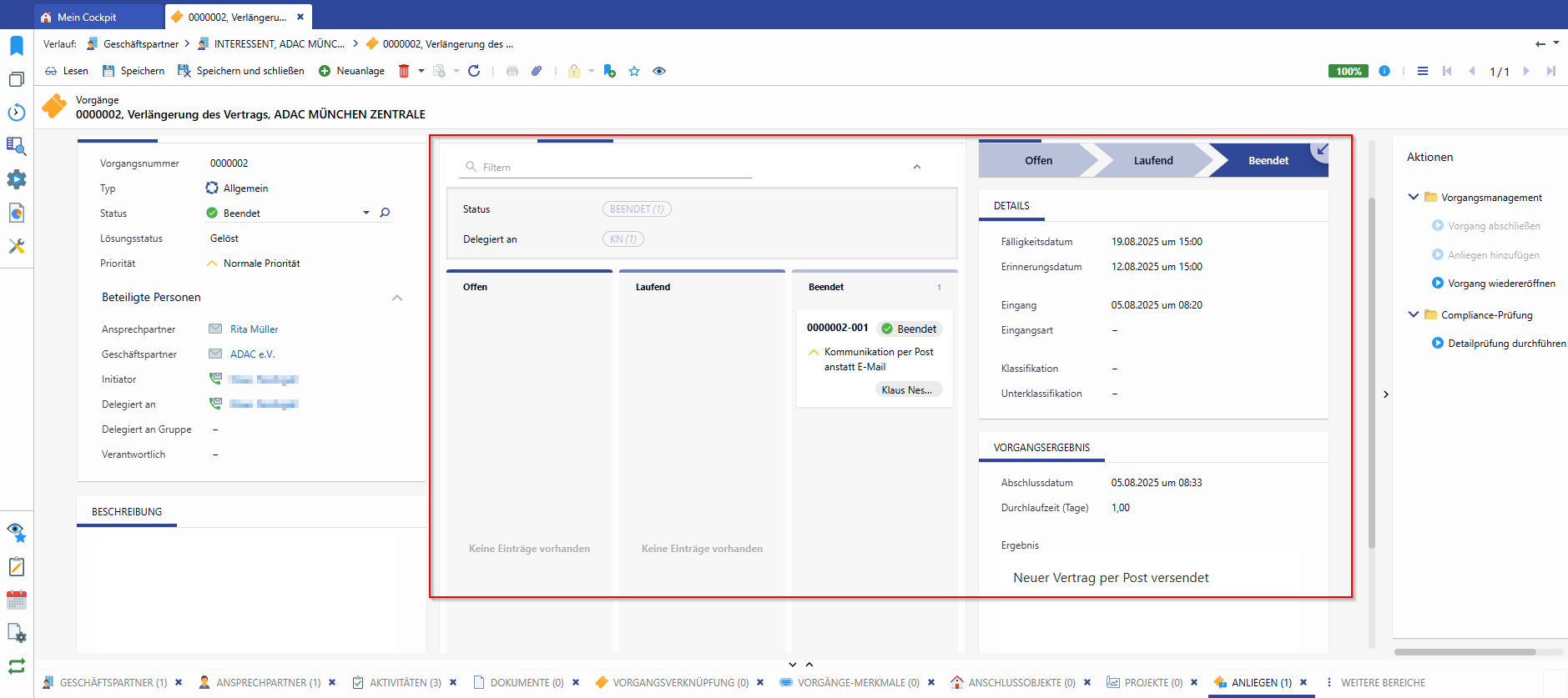Image resolution: width=1568 pixels, height=698 pixels.
Task: Click the magnifier icon beside Status field
Action: [385, 213]
